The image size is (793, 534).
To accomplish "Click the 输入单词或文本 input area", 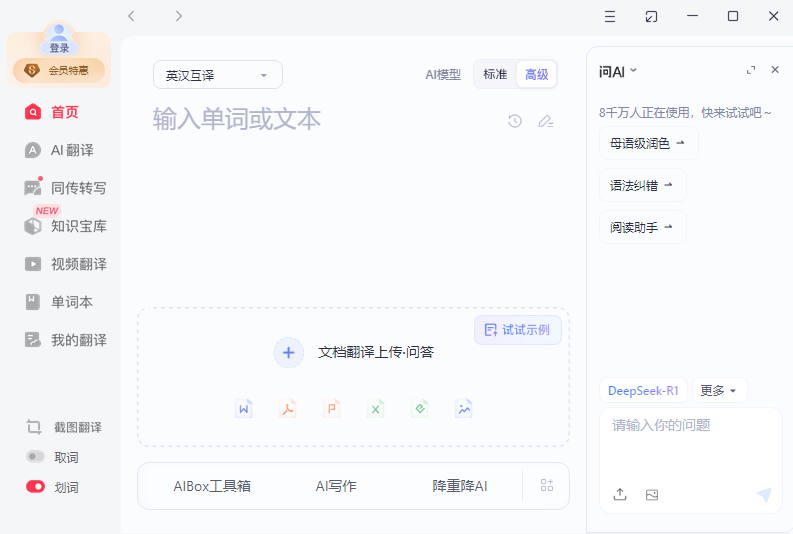I will click(237, 119).
